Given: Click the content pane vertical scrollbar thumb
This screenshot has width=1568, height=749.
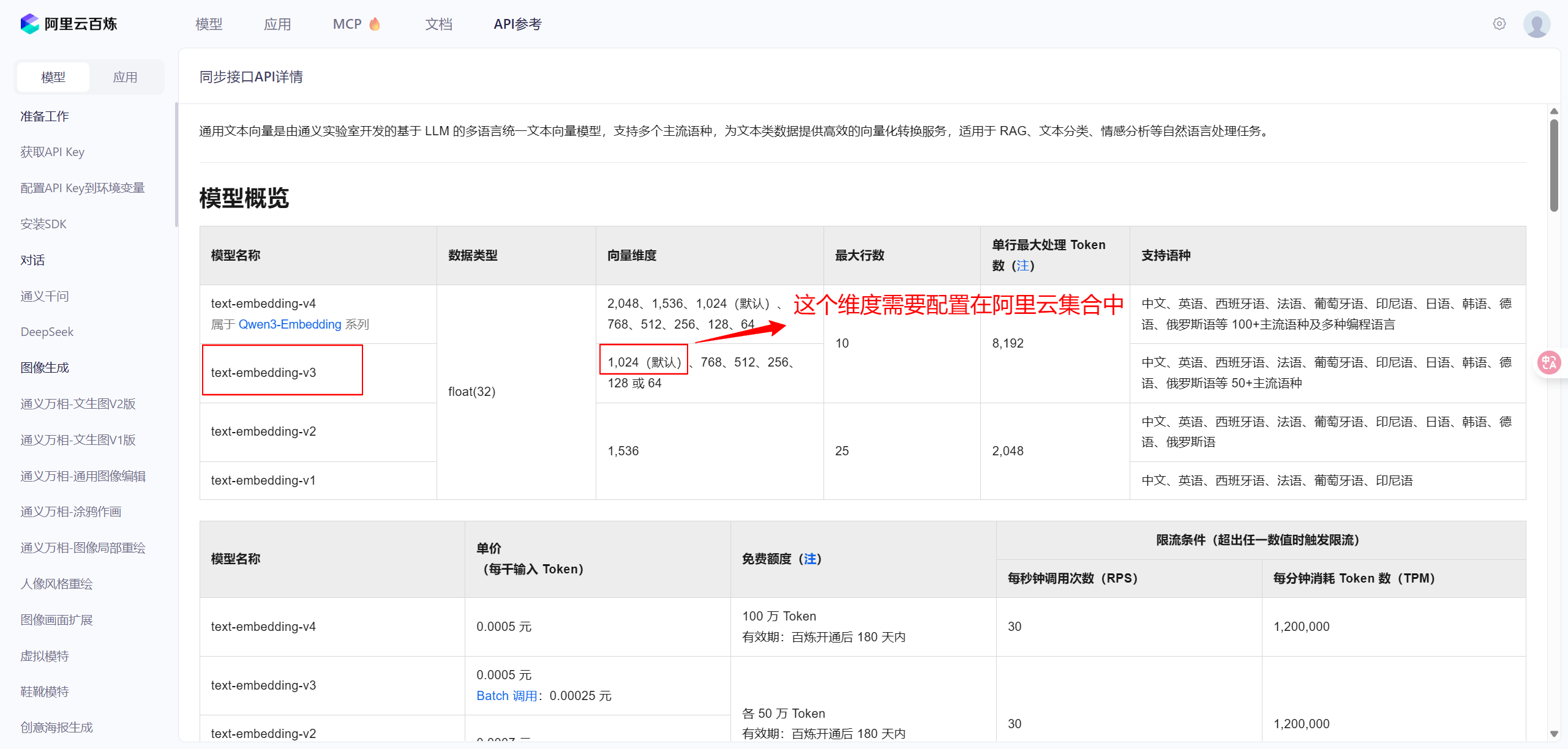Looking at the screenshot, I should 1554,165.
